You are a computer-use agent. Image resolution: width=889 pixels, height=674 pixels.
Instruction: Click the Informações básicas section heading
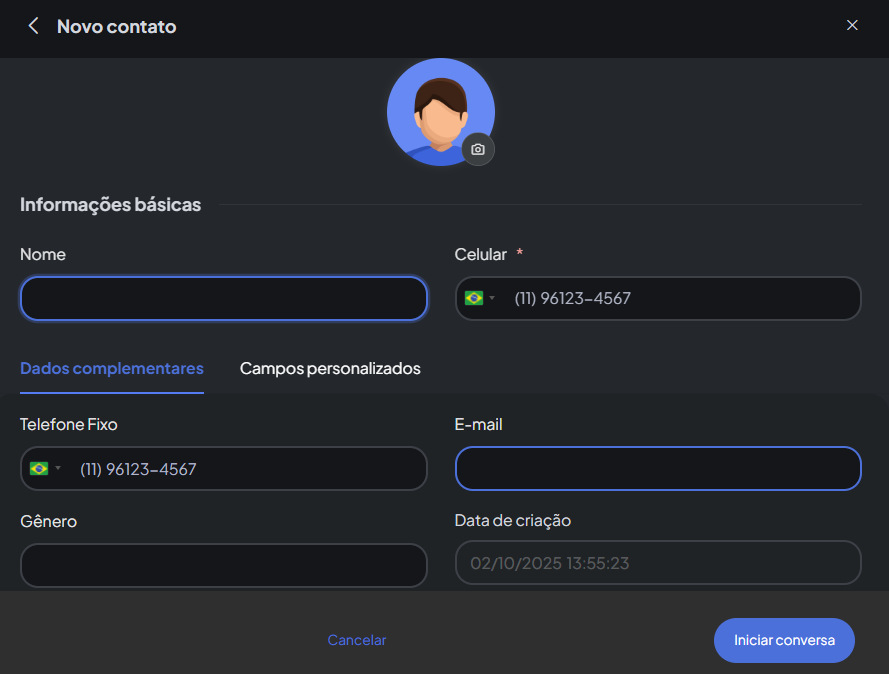click(x=110, y=205)
